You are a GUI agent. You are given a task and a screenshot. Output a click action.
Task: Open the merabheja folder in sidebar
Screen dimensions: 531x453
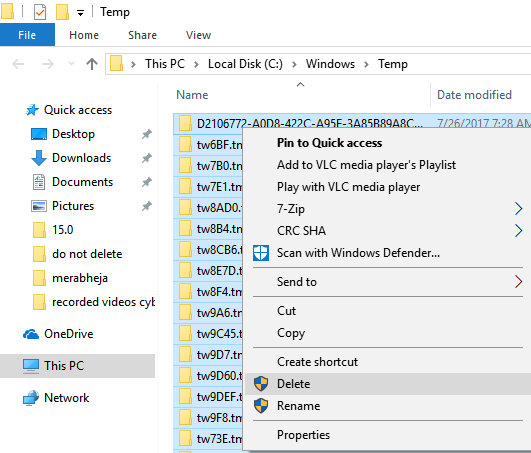coord(80,278)
